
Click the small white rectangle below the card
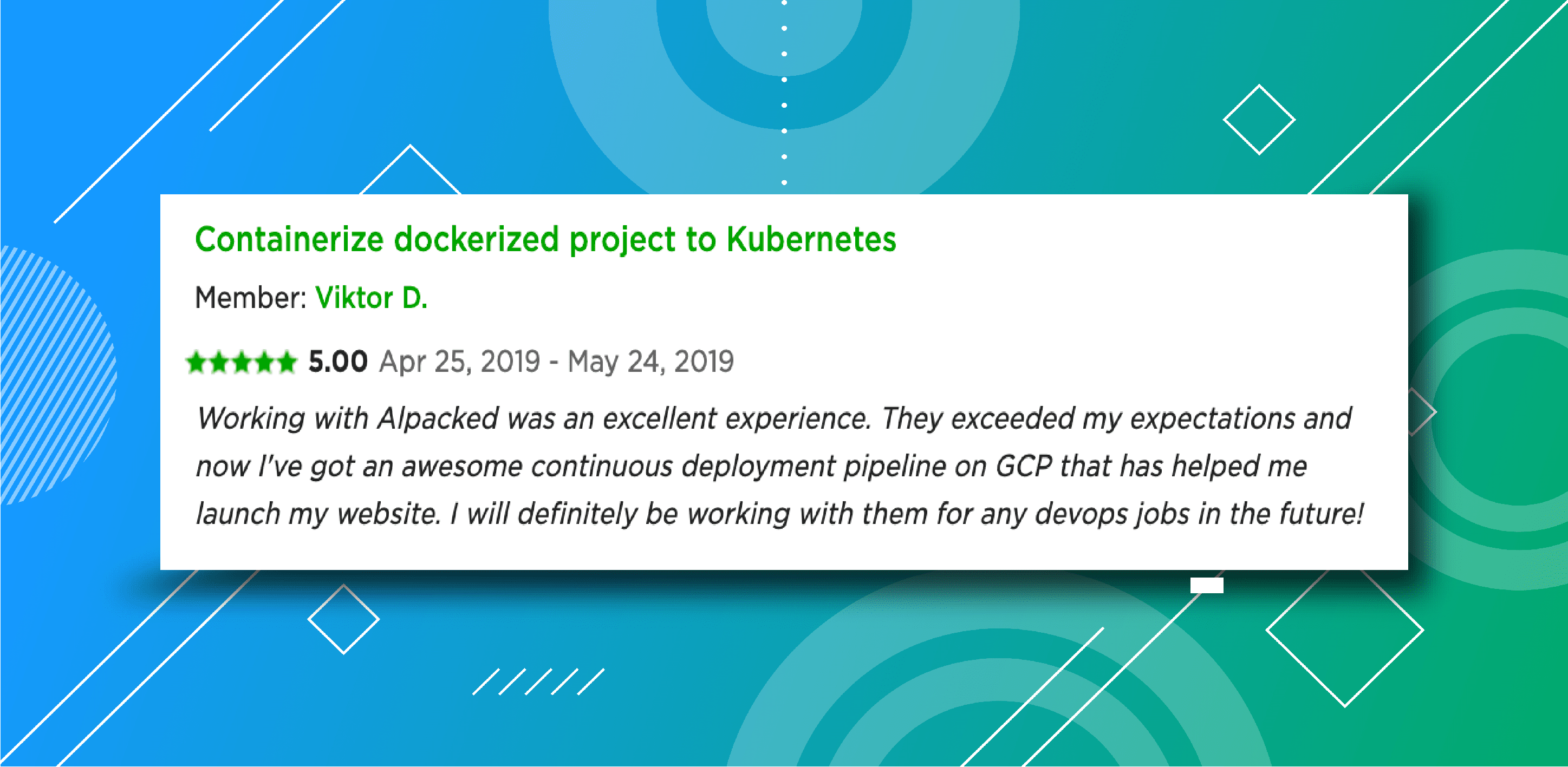tap(1206, 585)
